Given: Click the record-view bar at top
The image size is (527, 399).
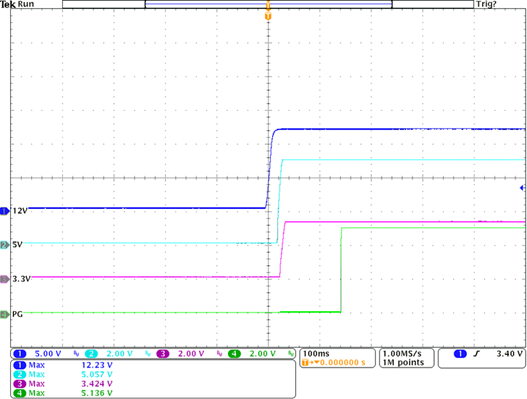Looking at the screenshot, I should (268, 4).
